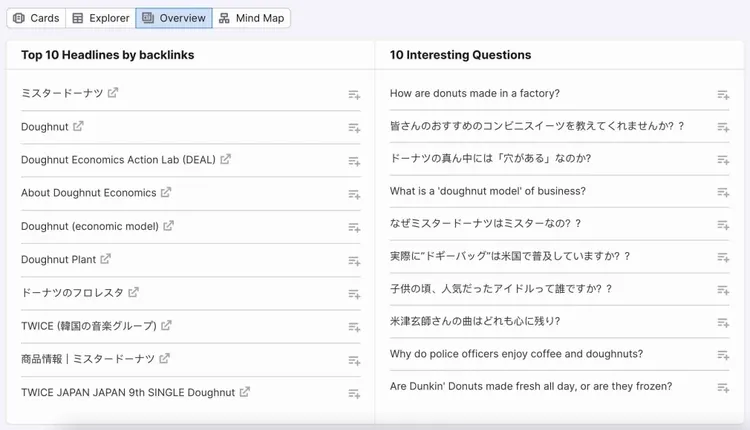Viewport: 750px width, 430px height.
Task: Add About Doughnut Economics to list
Action: click(x=354, y=194)
